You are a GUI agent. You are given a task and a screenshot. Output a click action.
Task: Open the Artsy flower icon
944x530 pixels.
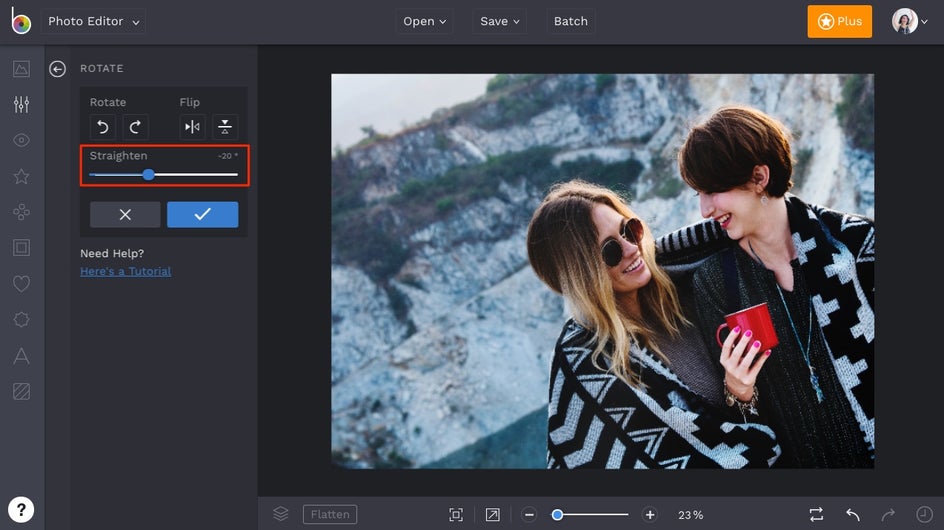tap(21, 212)
